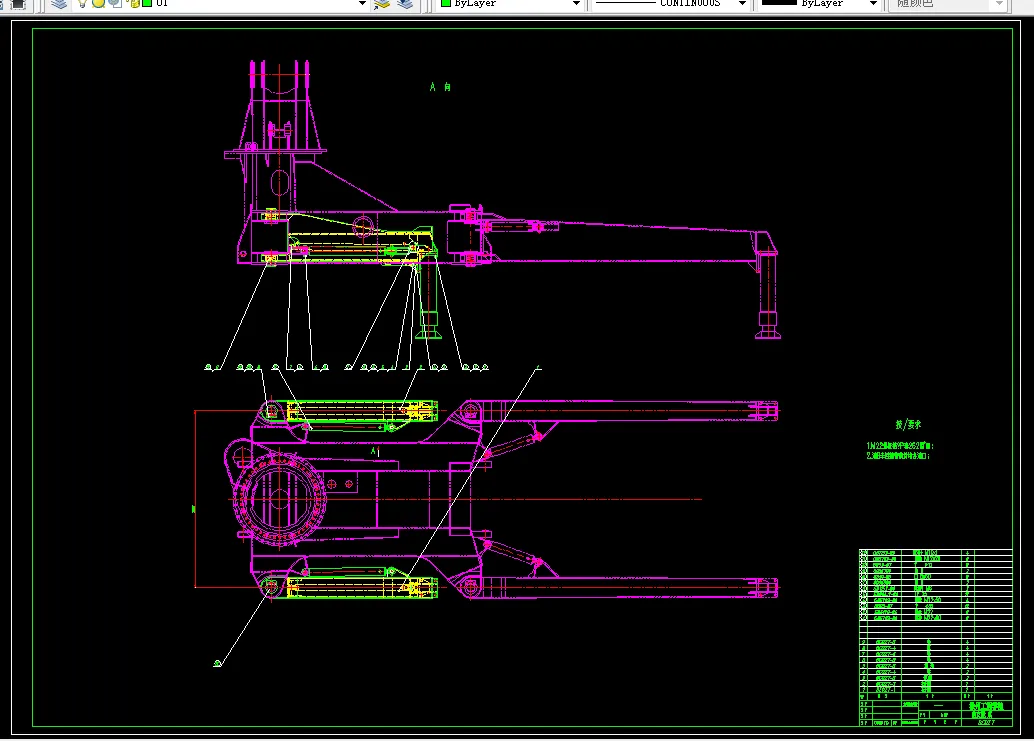
Task: Select the circular slewing ring in plan view
Action: coord(280,497)
